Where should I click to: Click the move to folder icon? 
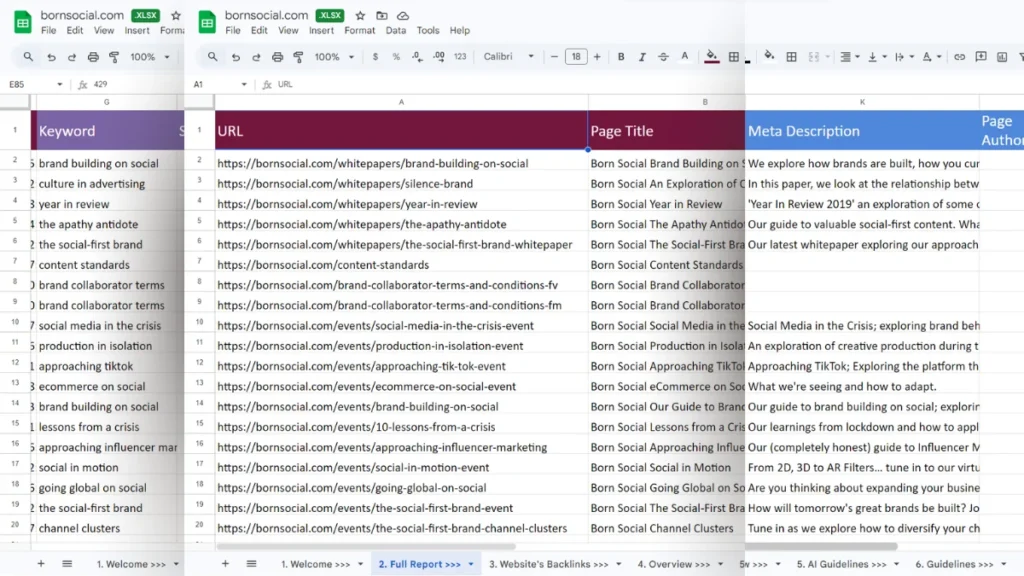(x=382, y=16)
